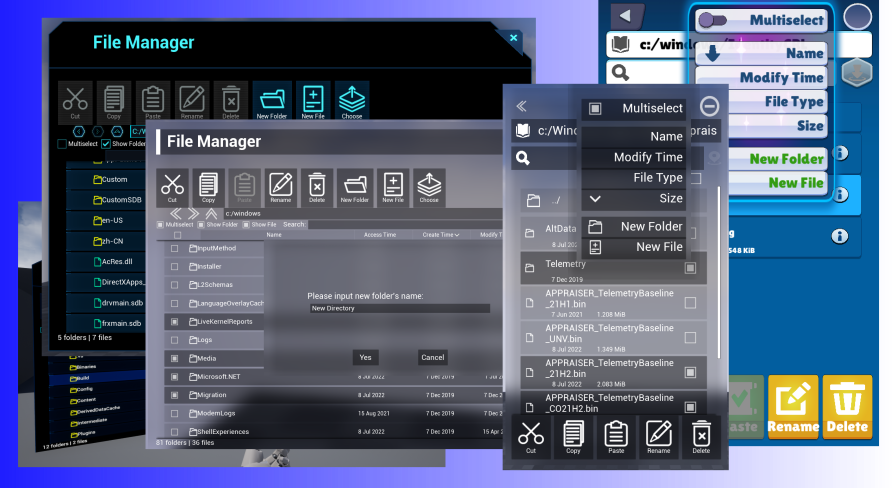Toggle Show Folder checkbox in gray File Manager
Screen dimensions: 894x488
pyautogui.click(x=201, y=225)
